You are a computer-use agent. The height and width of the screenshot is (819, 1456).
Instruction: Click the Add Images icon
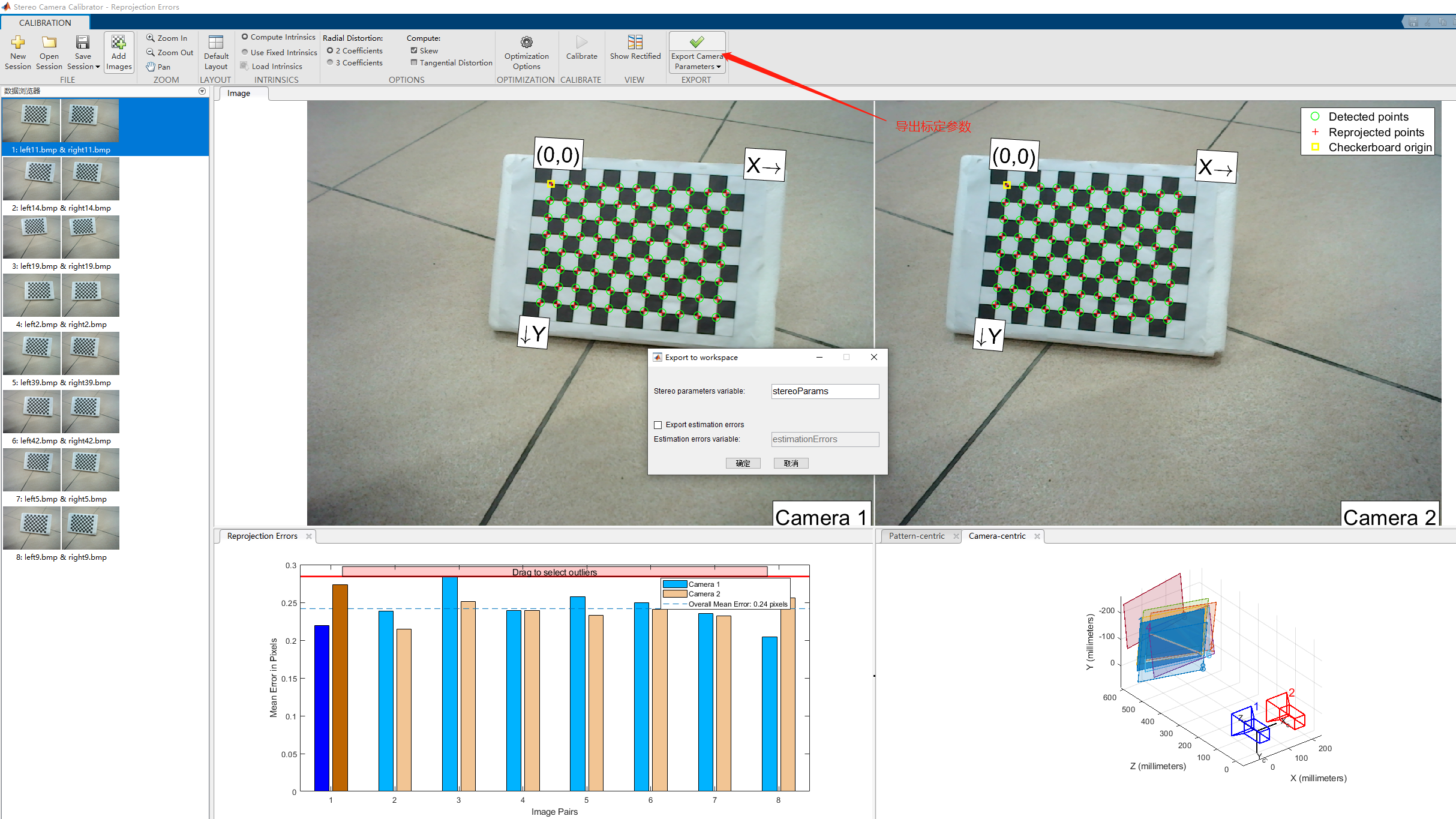(x=119, y=43)
